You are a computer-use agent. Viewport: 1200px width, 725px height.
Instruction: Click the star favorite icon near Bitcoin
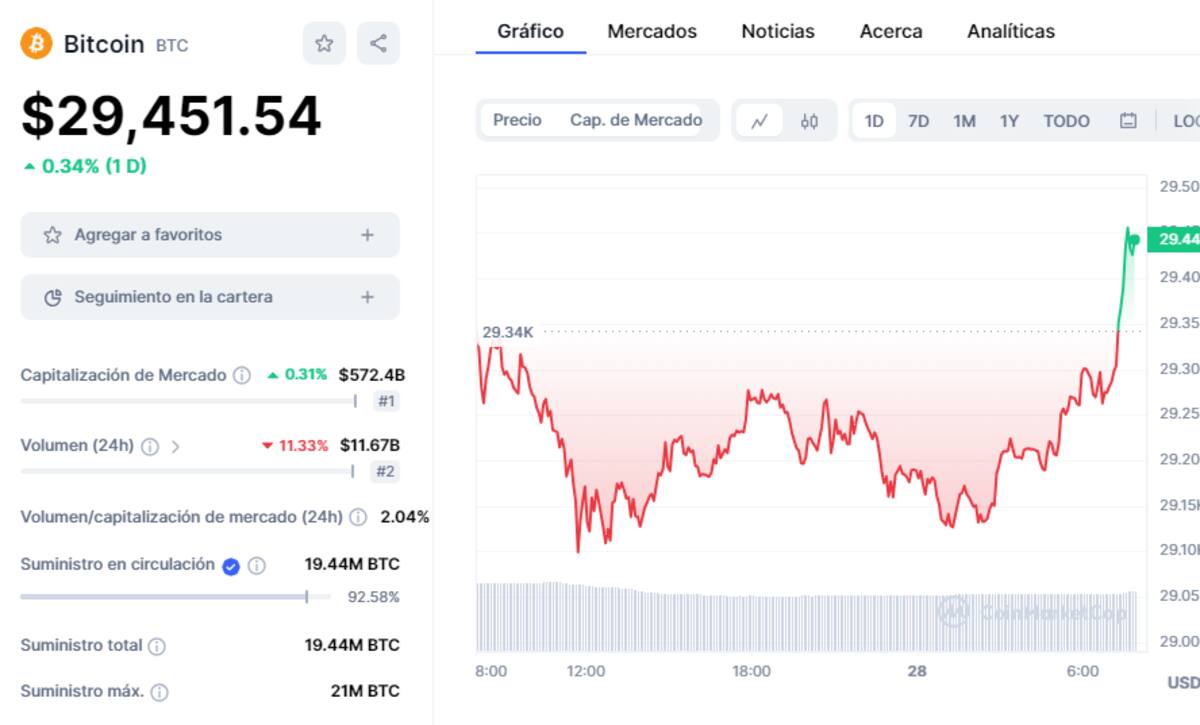click(x=324, y=43)
